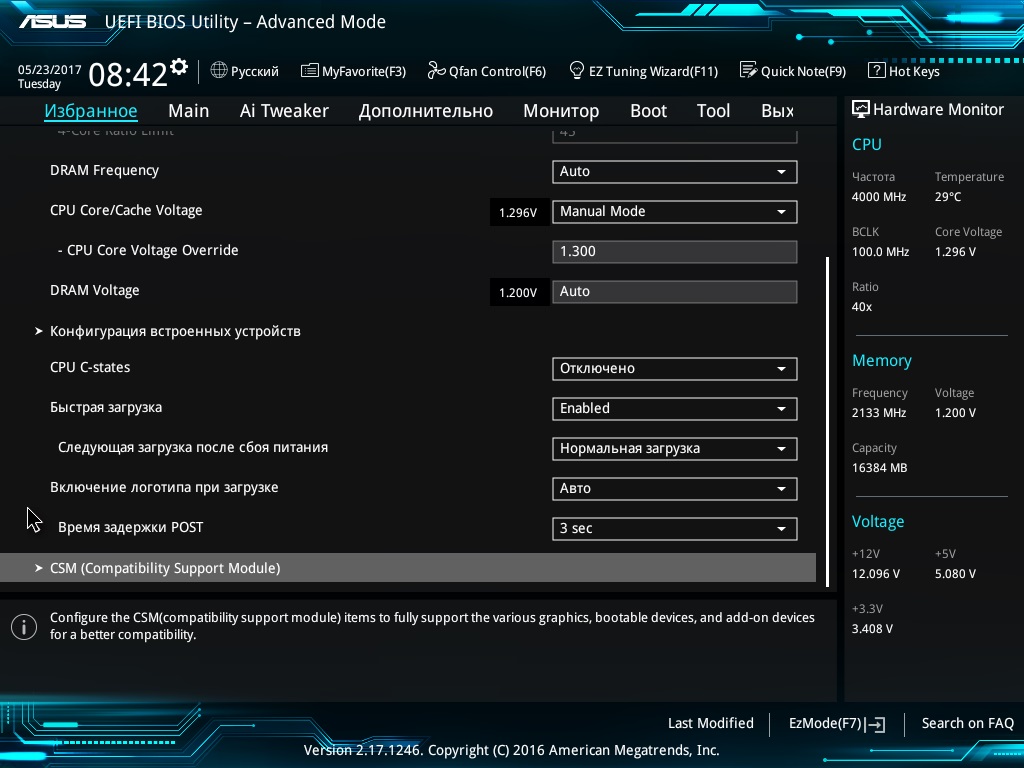
Task: Open CPU Core/Cache Voltage mode dropdown
Action: pyautogui.click(x=675, y=212)
